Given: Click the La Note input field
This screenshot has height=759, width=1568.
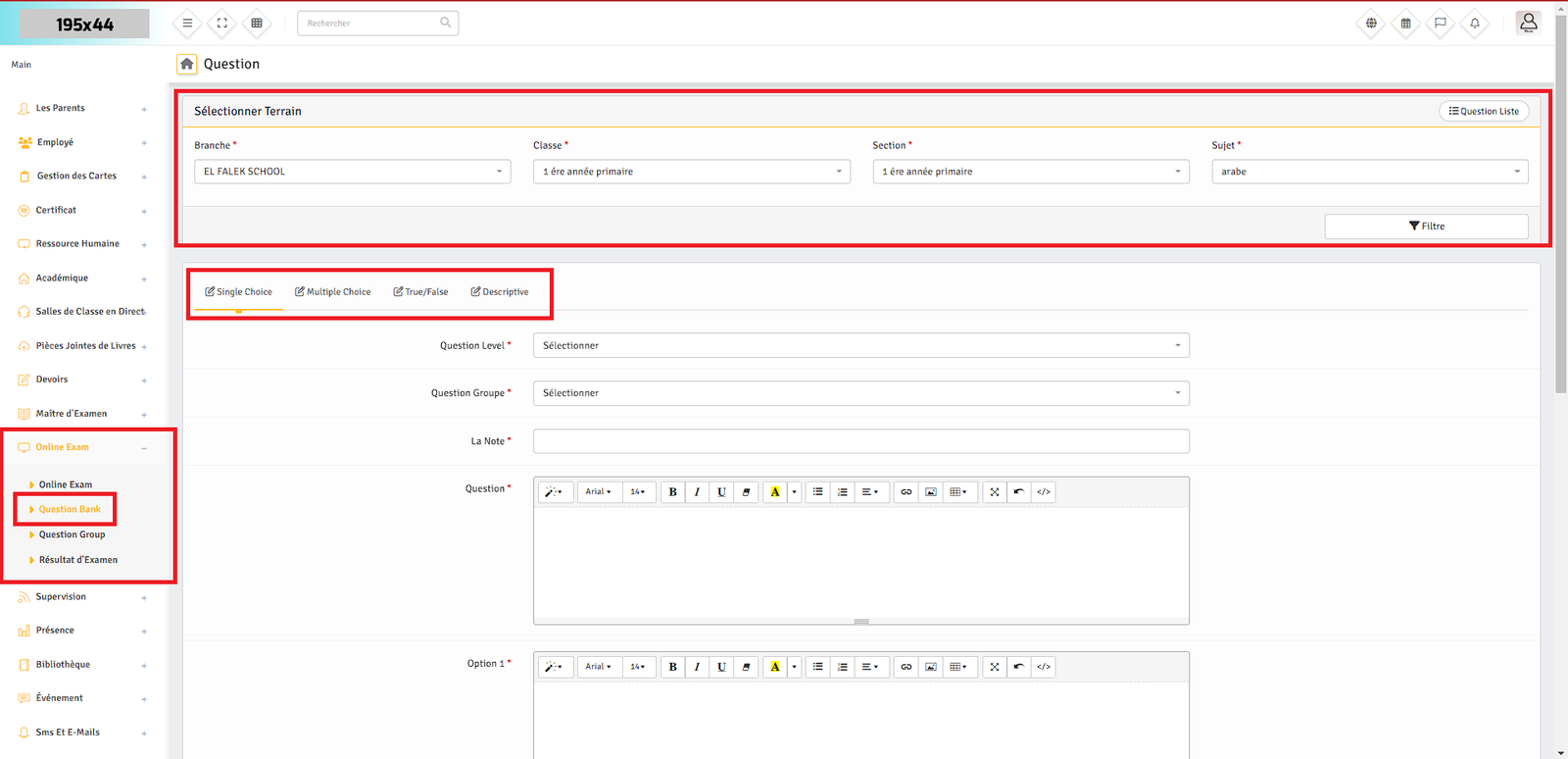Looking at the screenshot, I should pyautogui.click(x=860, y=442).
